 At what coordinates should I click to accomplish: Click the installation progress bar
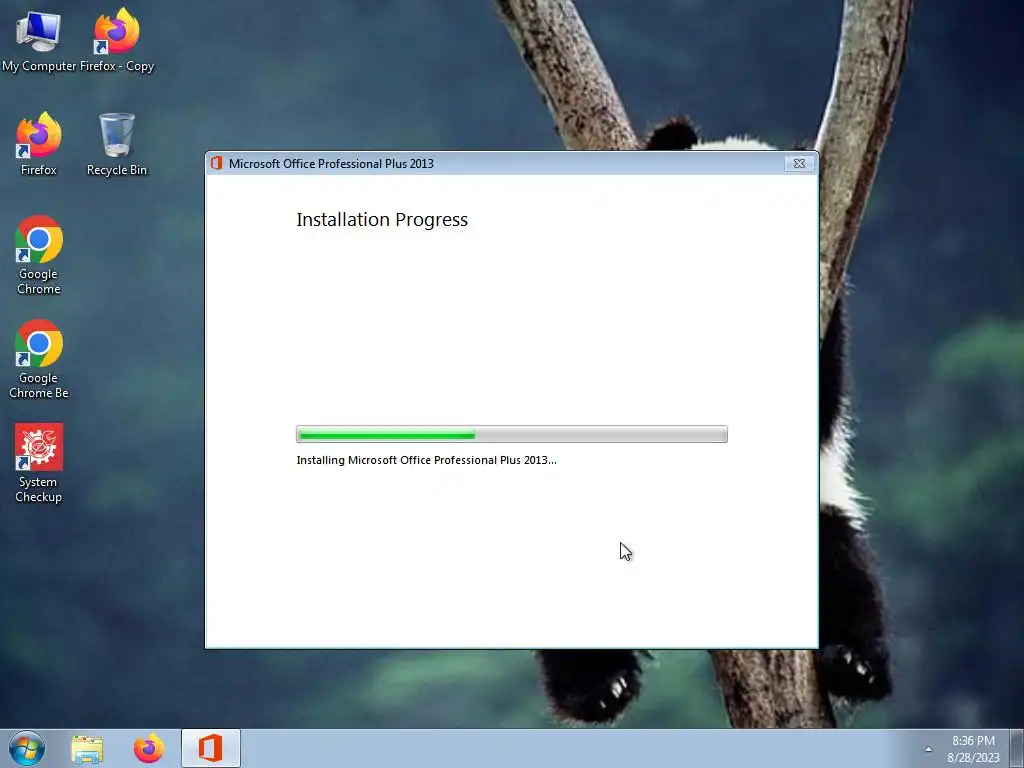point(511,434)
